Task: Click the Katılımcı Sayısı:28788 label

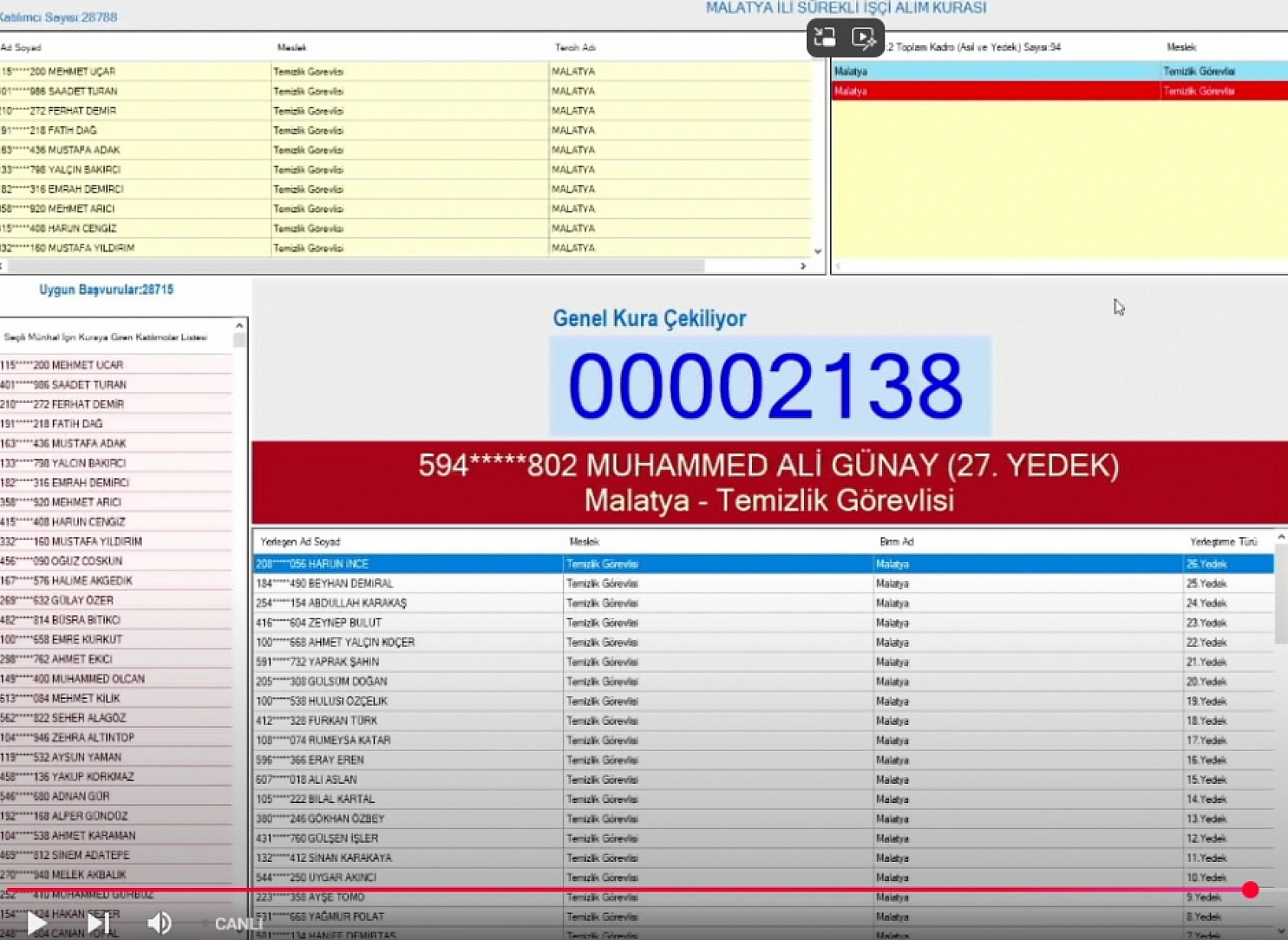Action: pos(57,17)
